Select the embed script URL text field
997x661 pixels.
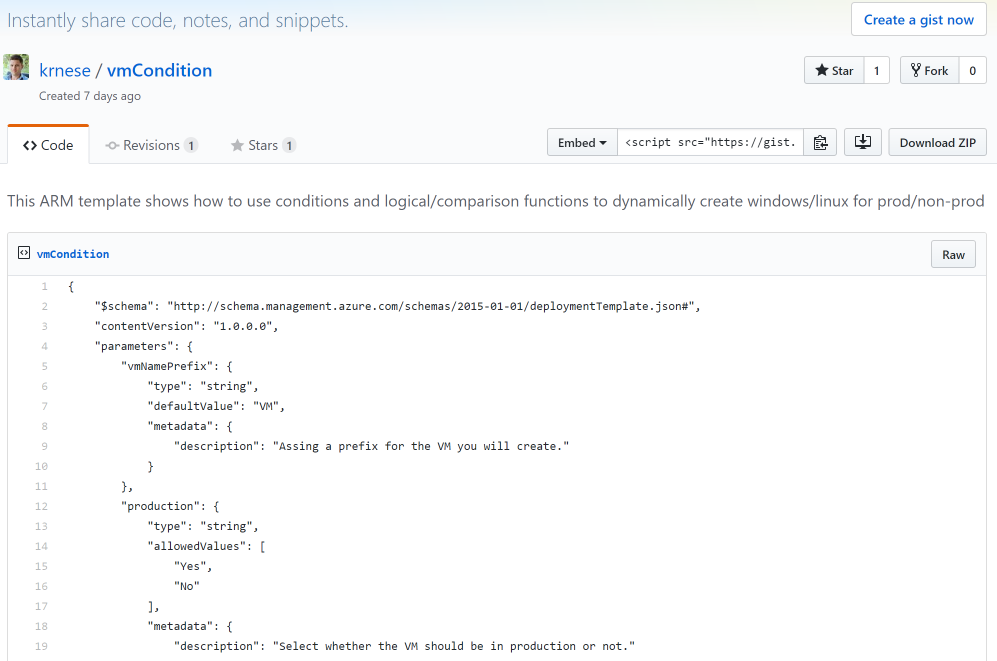pyautogui.click(x=710, y=142)
